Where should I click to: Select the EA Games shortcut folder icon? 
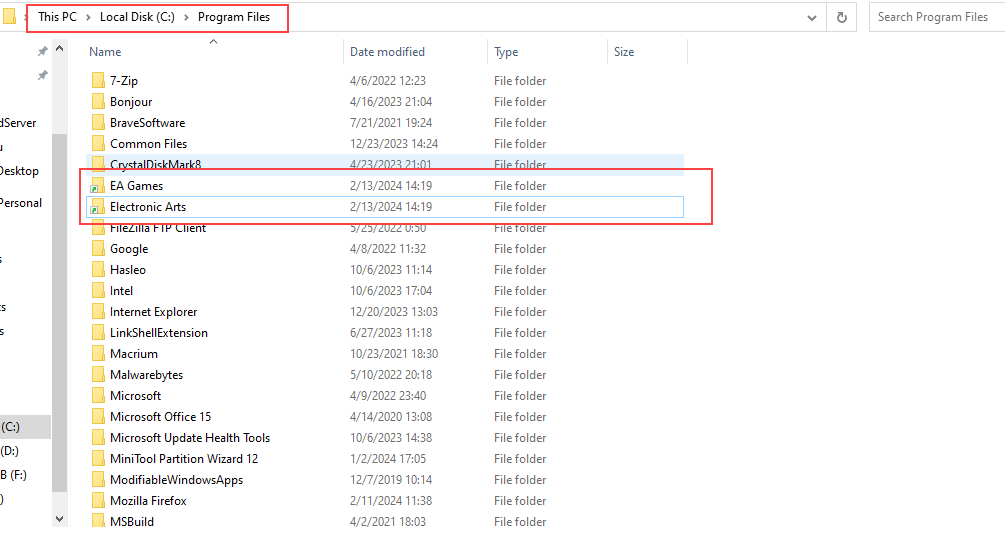(97, 186)
